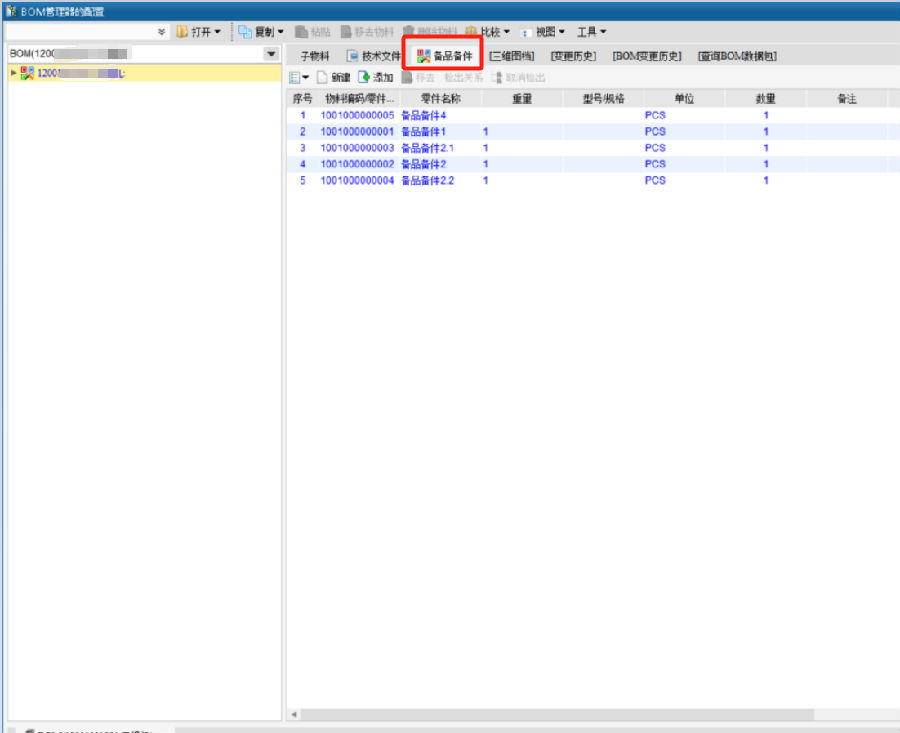
Task: Click the horizontal scrollbar thumb
Action: tap(557, 714)
